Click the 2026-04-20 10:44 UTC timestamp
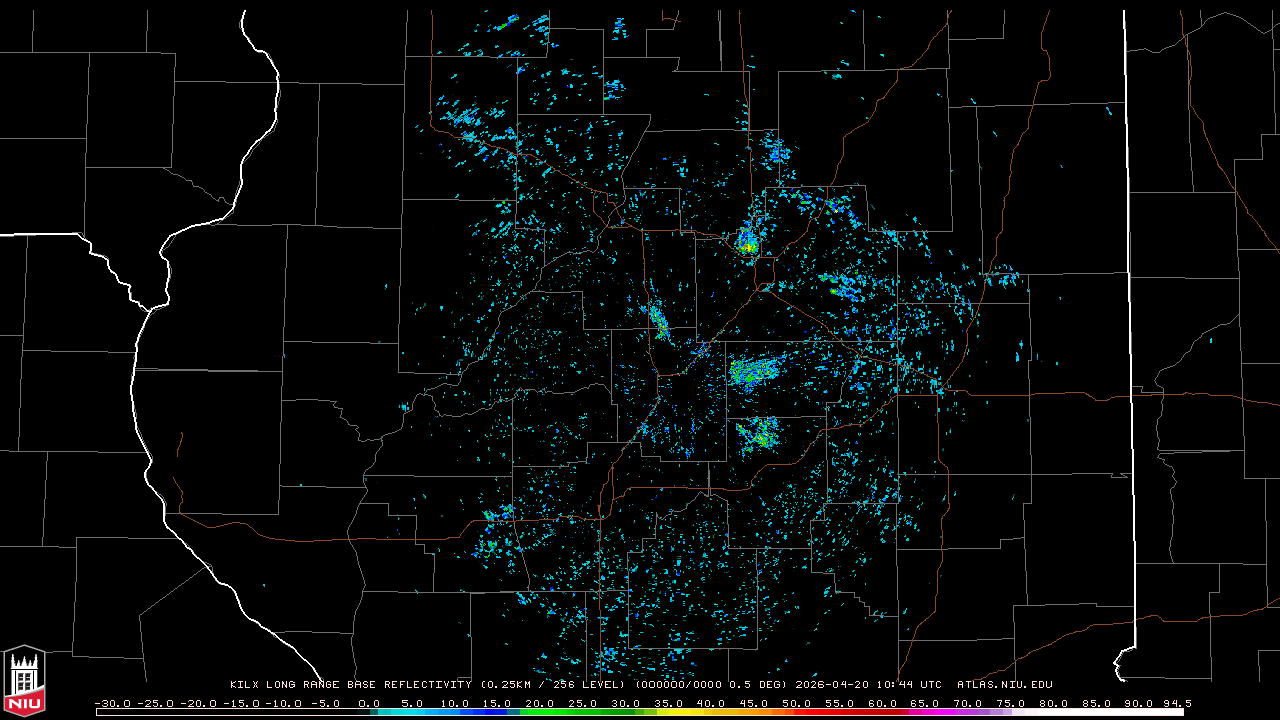1280x720 pixels. pos(868,685)
